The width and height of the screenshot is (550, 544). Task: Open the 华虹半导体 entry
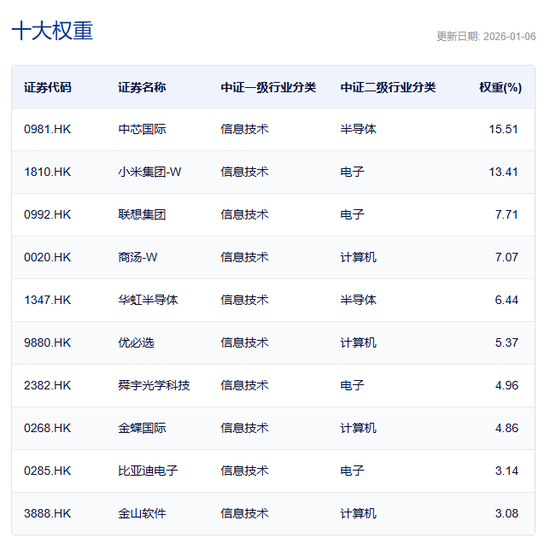pos(148,300)
